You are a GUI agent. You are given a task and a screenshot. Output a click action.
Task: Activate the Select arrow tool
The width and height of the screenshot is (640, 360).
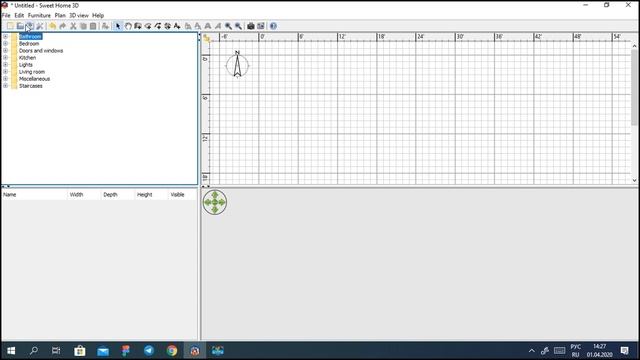click(x=118, y=26)
